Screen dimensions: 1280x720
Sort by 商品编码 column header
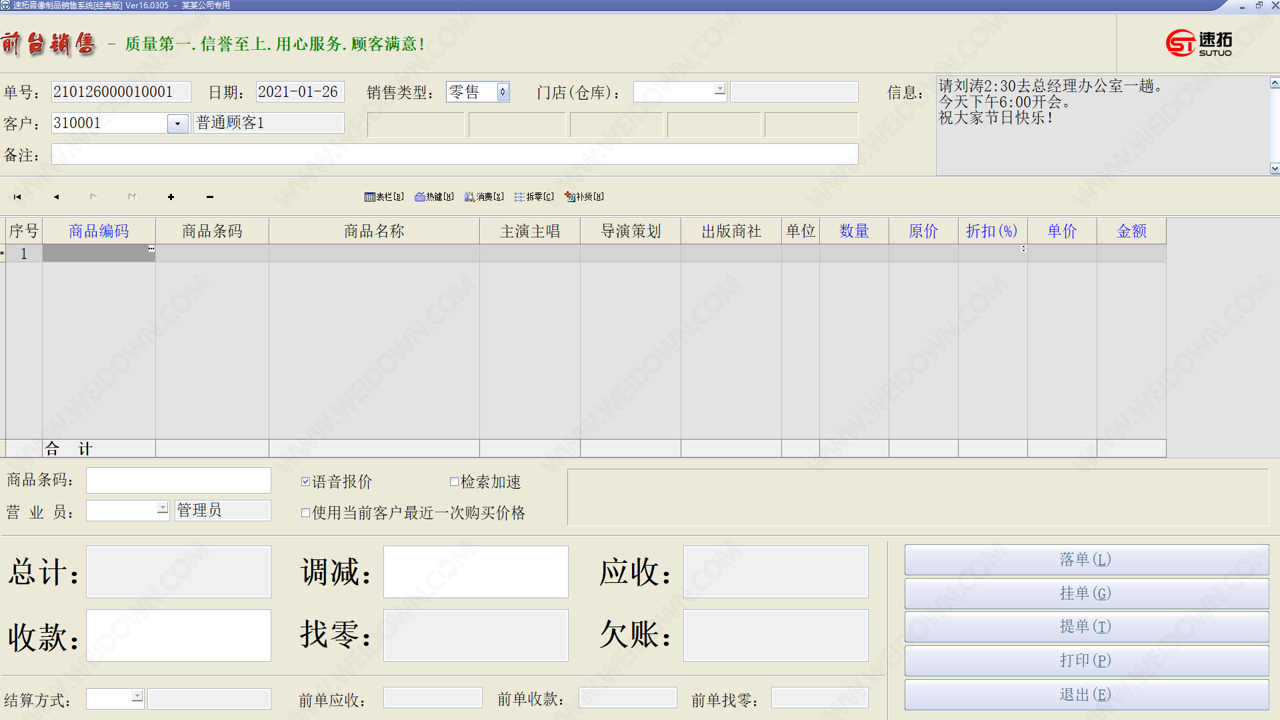99,231
